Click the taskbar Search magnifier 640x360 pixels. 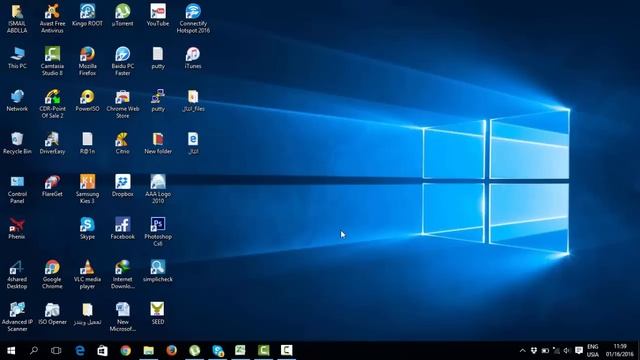click(x=34, y=351)
